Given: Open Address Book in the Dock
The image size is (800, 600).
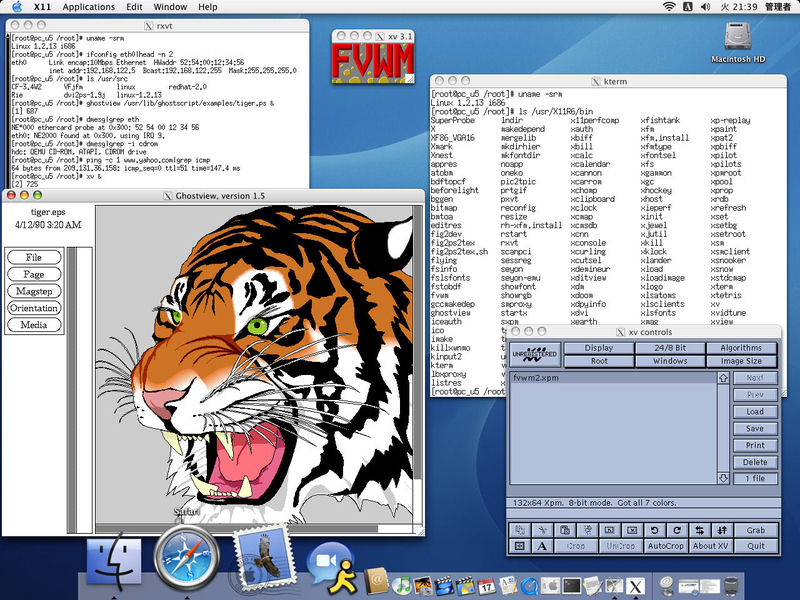Looking at the screenshot, I should click(377, 583).
